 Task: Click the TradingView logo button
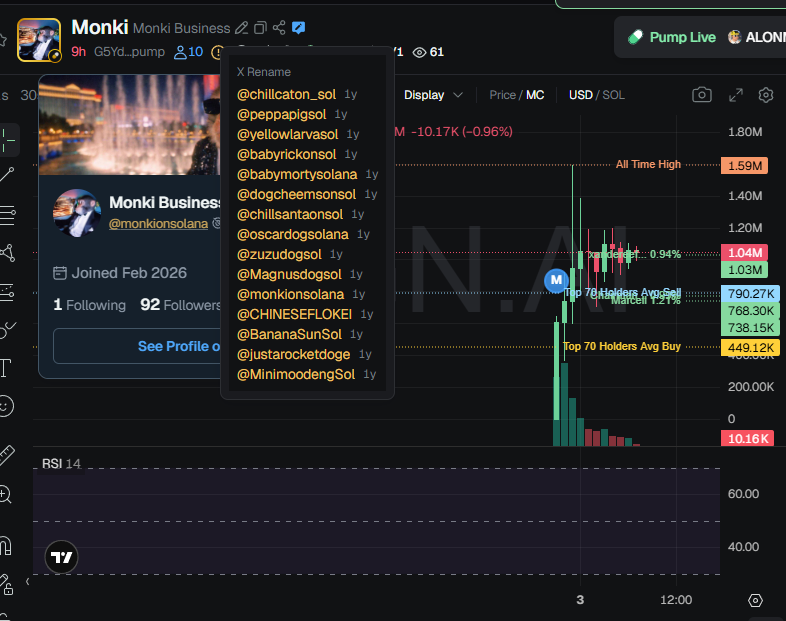(x=62, y=557)
